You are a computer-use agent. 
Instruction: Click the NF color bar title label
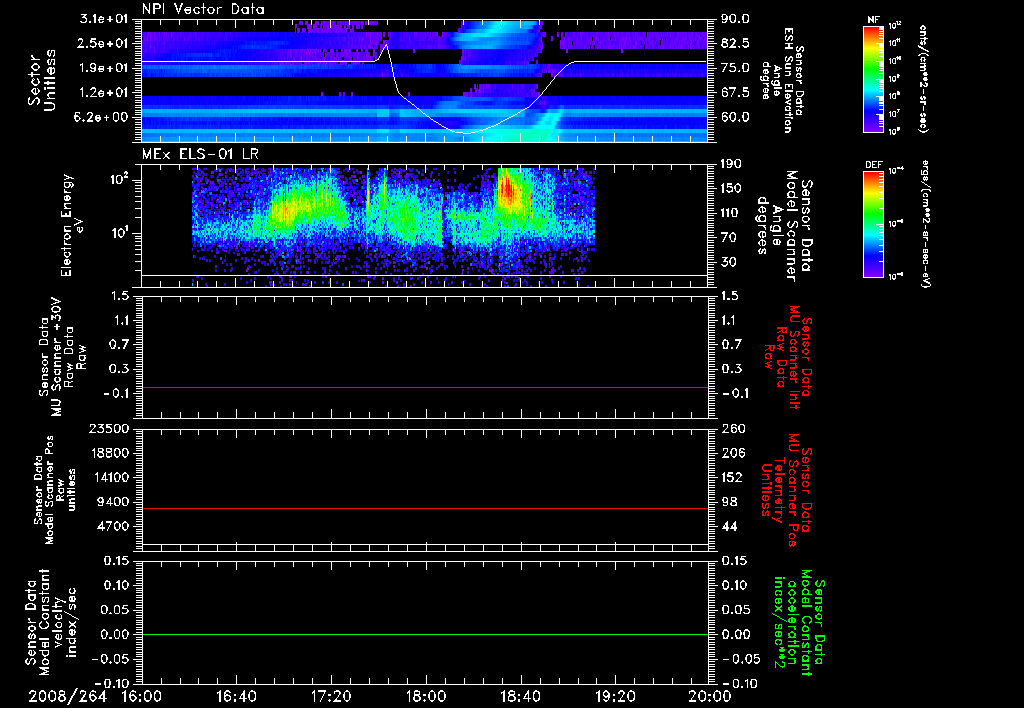pos(873,20)
